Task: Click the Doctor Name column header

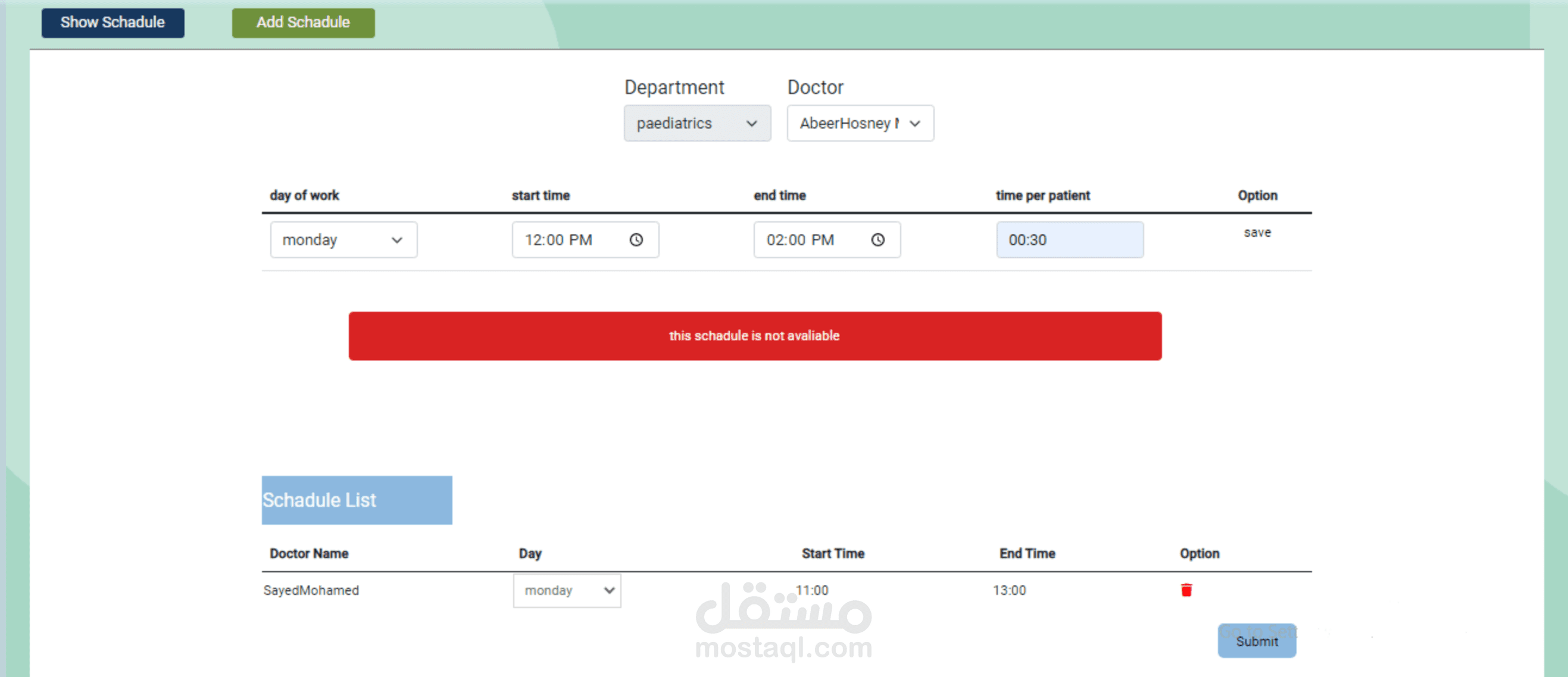Action: pos(308,553)
